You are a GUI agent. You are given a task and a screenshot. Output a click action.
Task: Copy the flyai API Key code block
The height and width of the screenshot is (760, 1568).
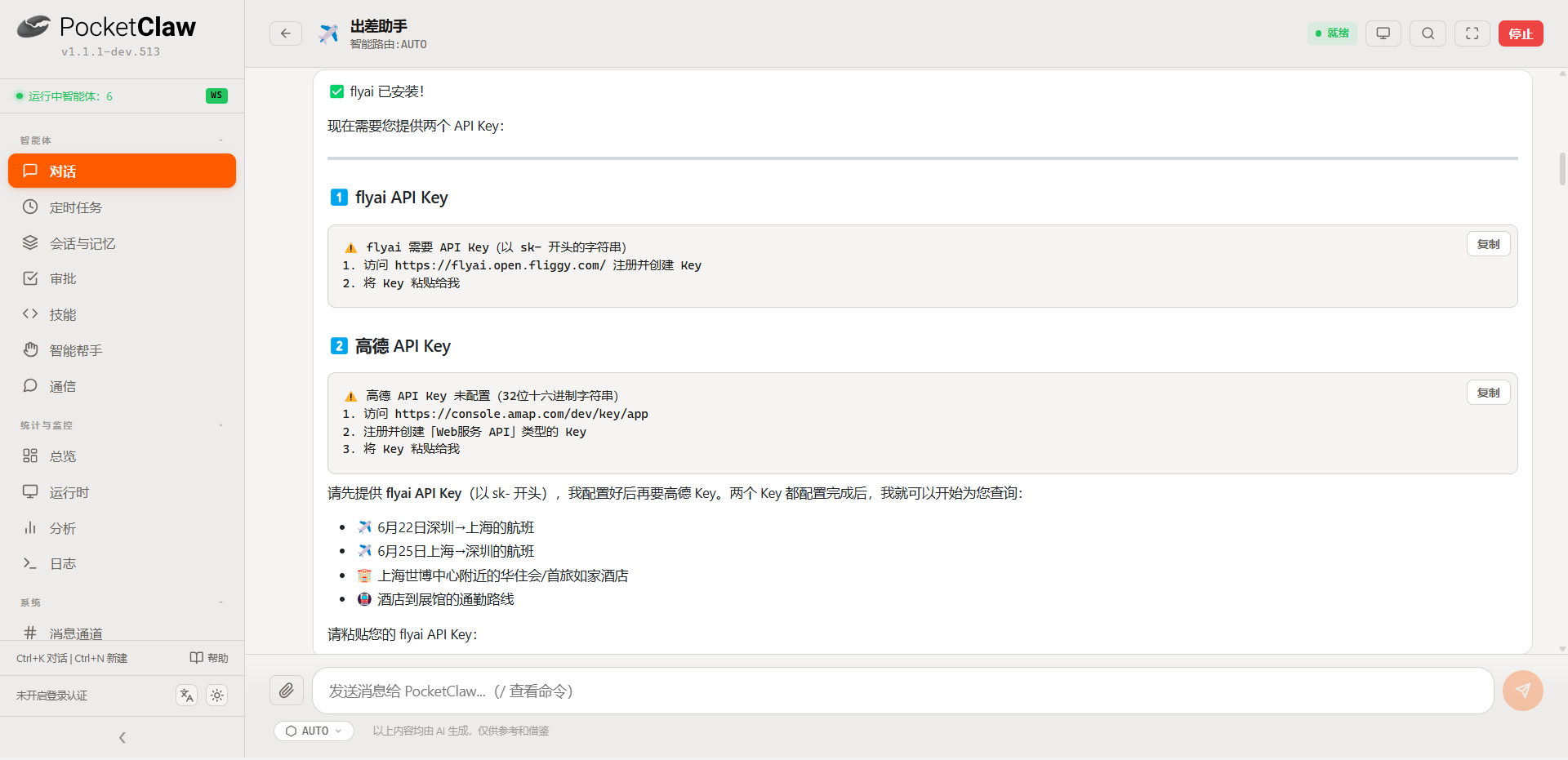pyautogui.click(x=1489, y=244)
